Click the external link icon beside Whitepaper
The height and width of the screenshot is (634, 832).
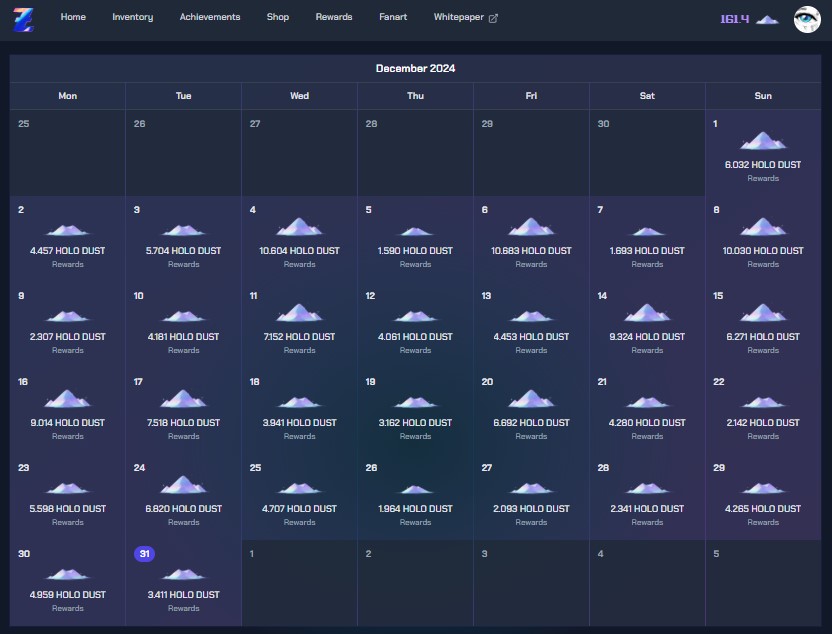pos(493,18)
